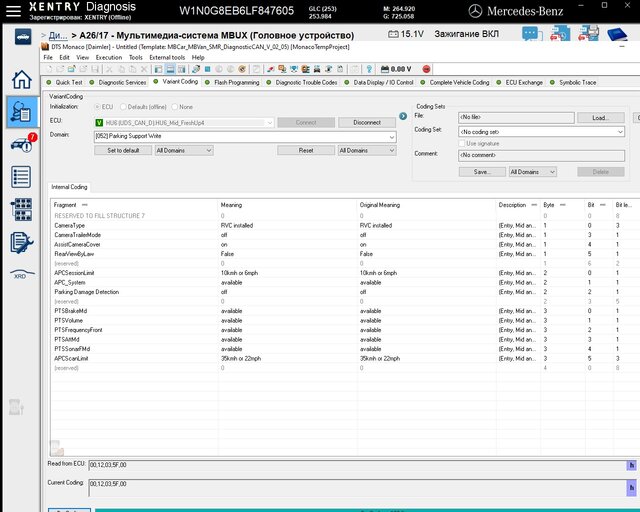Screen dimensions: 640x512
Task: Follow the breadcrumb link before A26/17
Action: point(58,36)
